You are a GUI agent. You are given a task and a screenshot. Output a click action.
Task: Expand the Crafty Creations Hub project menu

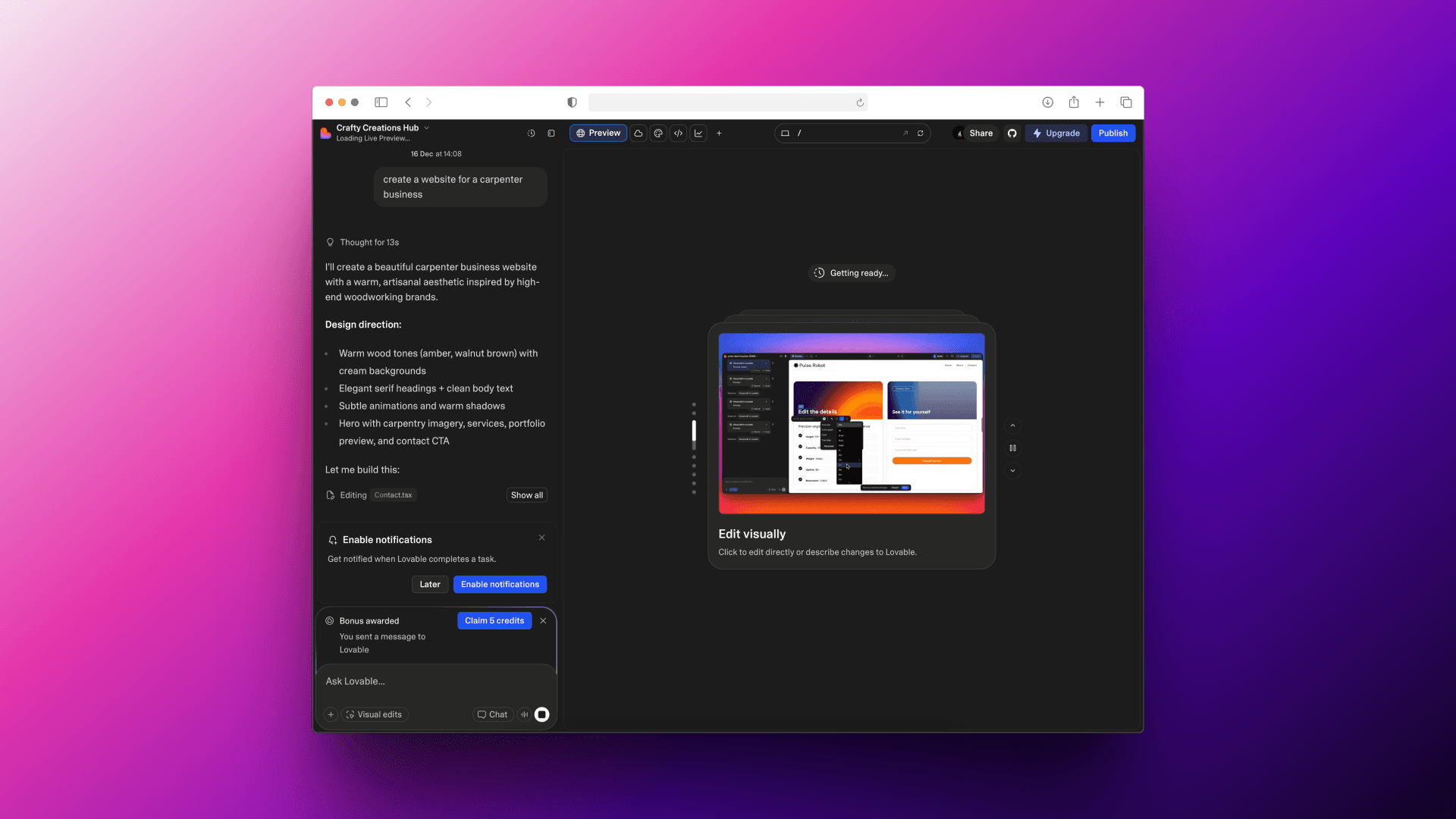point(427,127)
